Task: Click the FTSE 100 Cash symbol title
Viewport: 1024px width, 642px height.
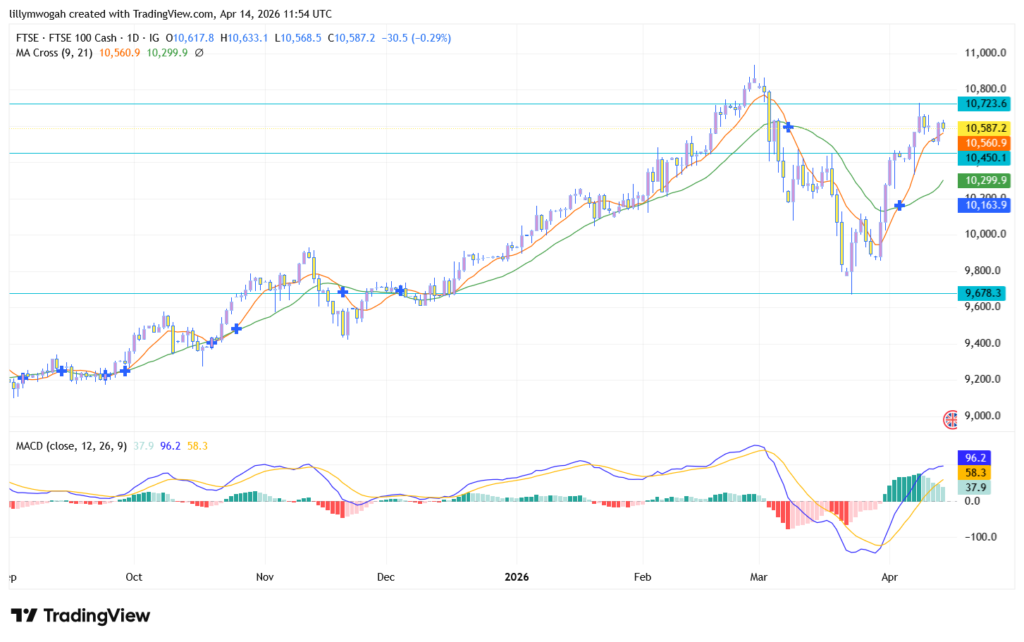Action: tap(88, 37)
